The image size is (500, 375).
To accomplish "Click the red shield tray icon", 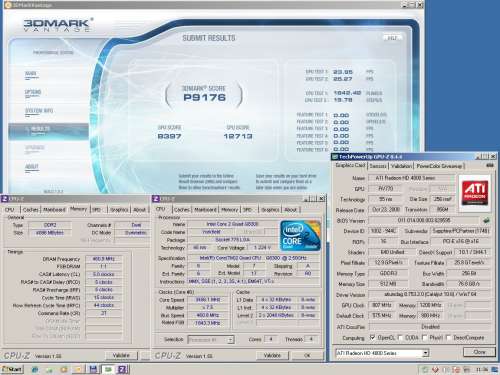I will tap(435, 369).
